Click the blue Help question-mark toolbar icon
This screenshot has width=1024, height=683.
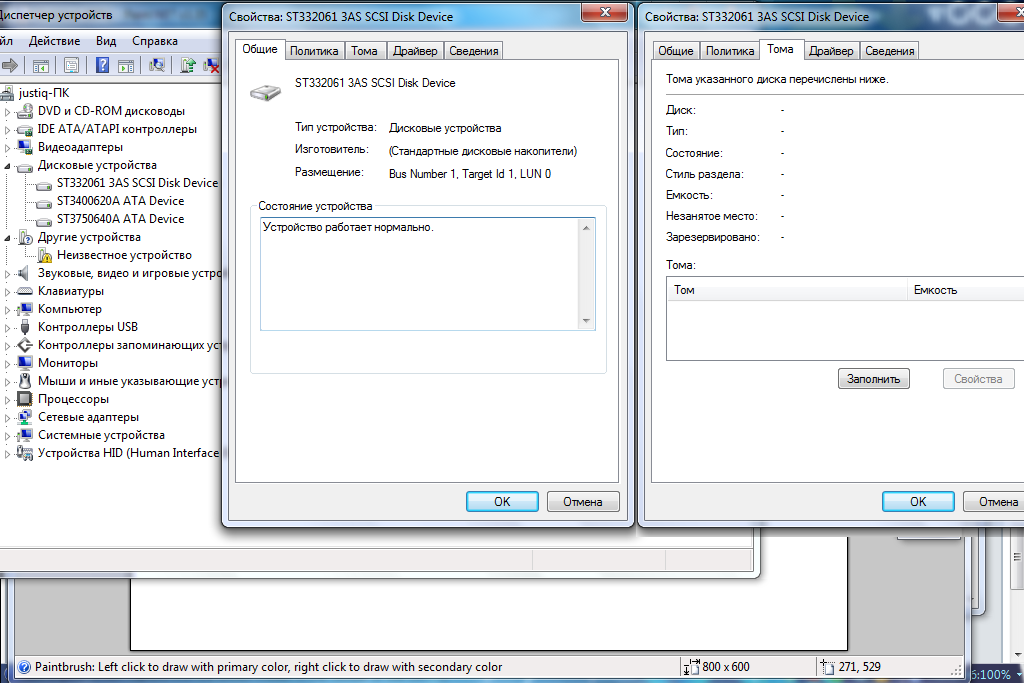(x=103, y=65)
